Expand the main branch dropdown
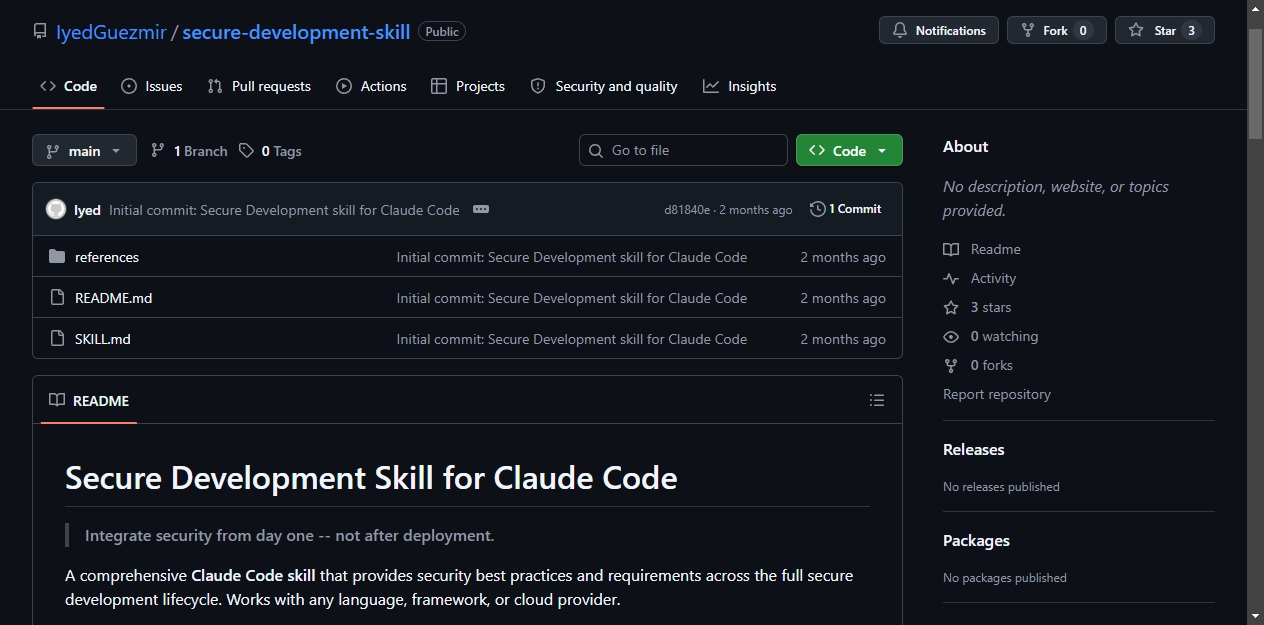Viewport: 1264px width, 625px height. coord(84,150)
